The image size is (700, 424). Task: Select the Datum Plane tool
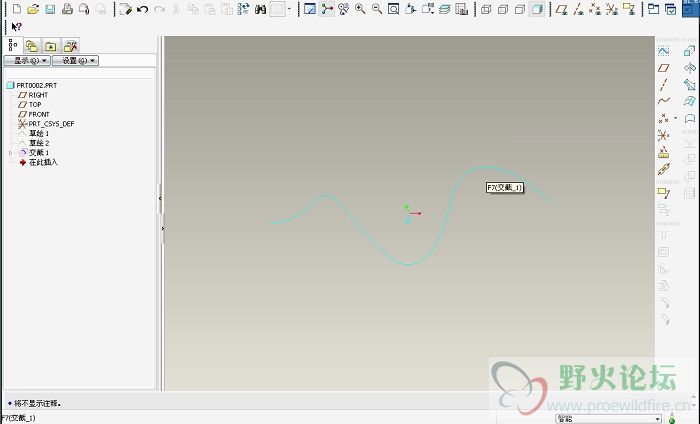[664, 68]
